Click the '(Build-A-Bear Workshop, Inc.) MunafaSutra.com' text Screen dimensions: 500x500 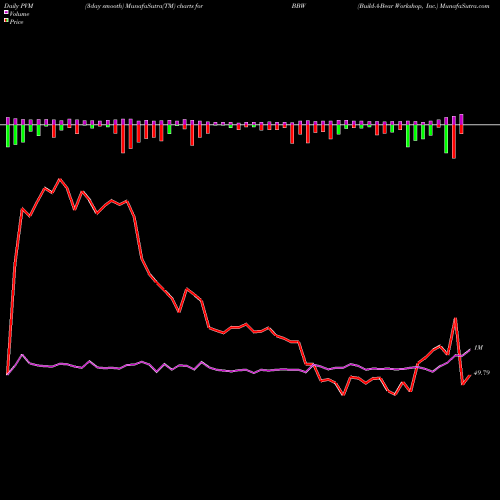click(423, 6)
